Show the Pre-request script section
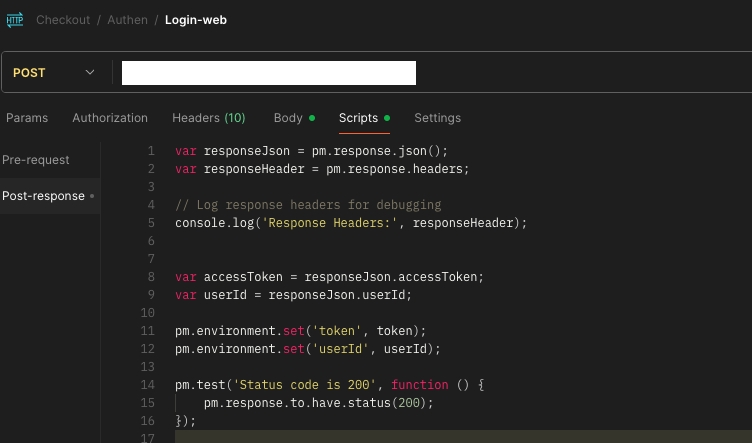Screen dimensions: 752x443 (x=36, y=160)
